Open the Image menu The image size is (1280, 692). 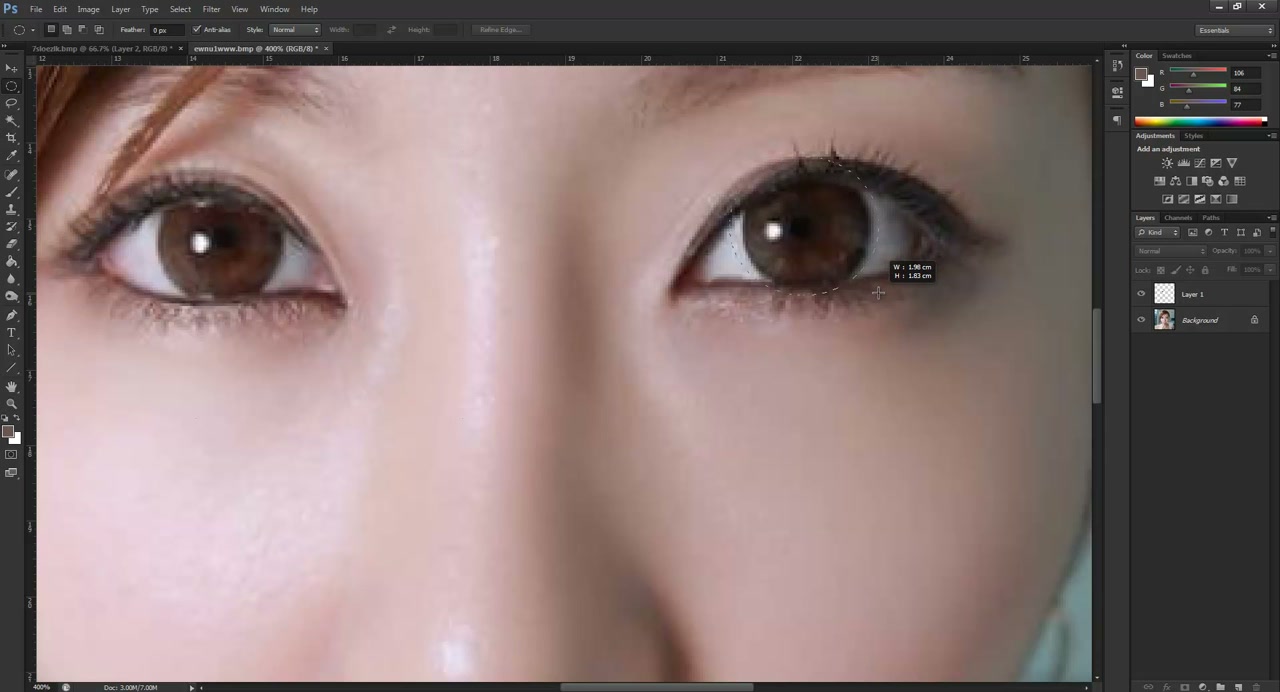tap(88, 9)
